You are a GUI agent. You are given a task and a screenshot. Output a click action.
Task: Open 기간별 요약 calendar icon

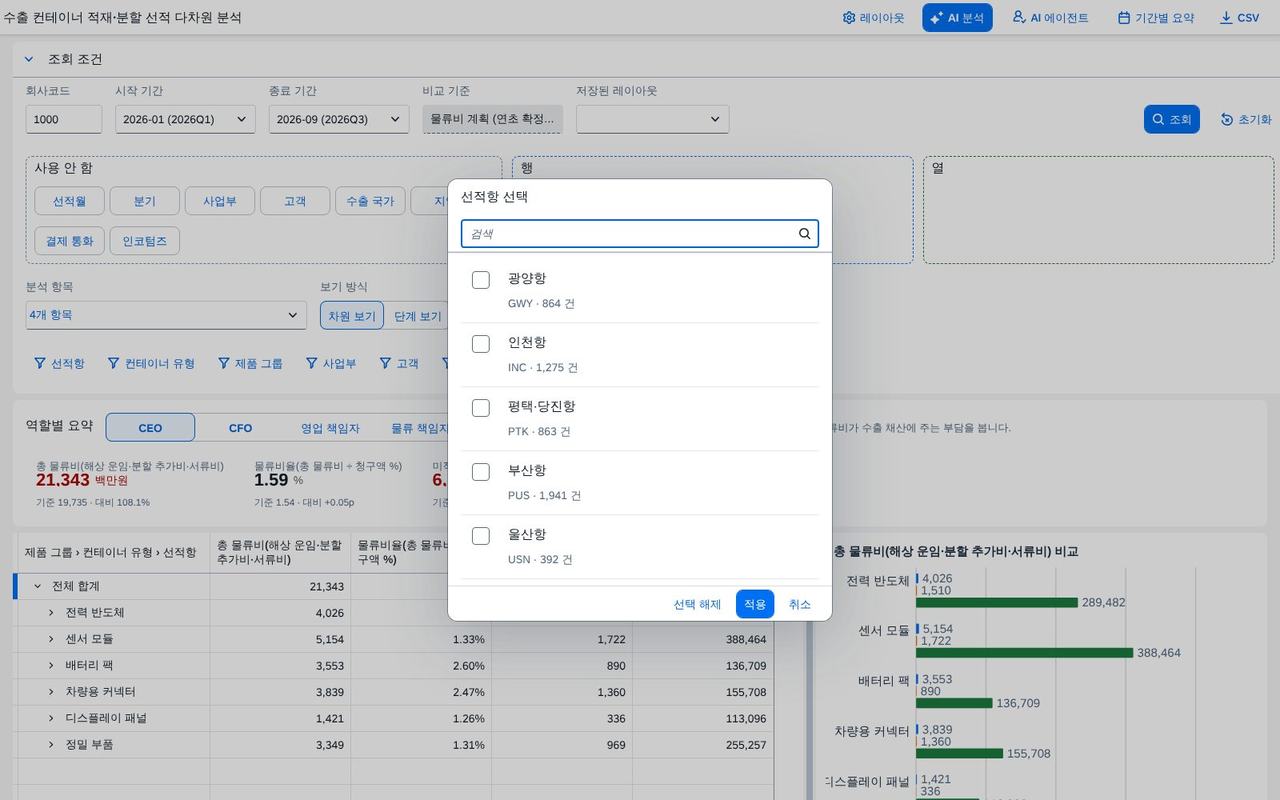[x=1124, y=18]
